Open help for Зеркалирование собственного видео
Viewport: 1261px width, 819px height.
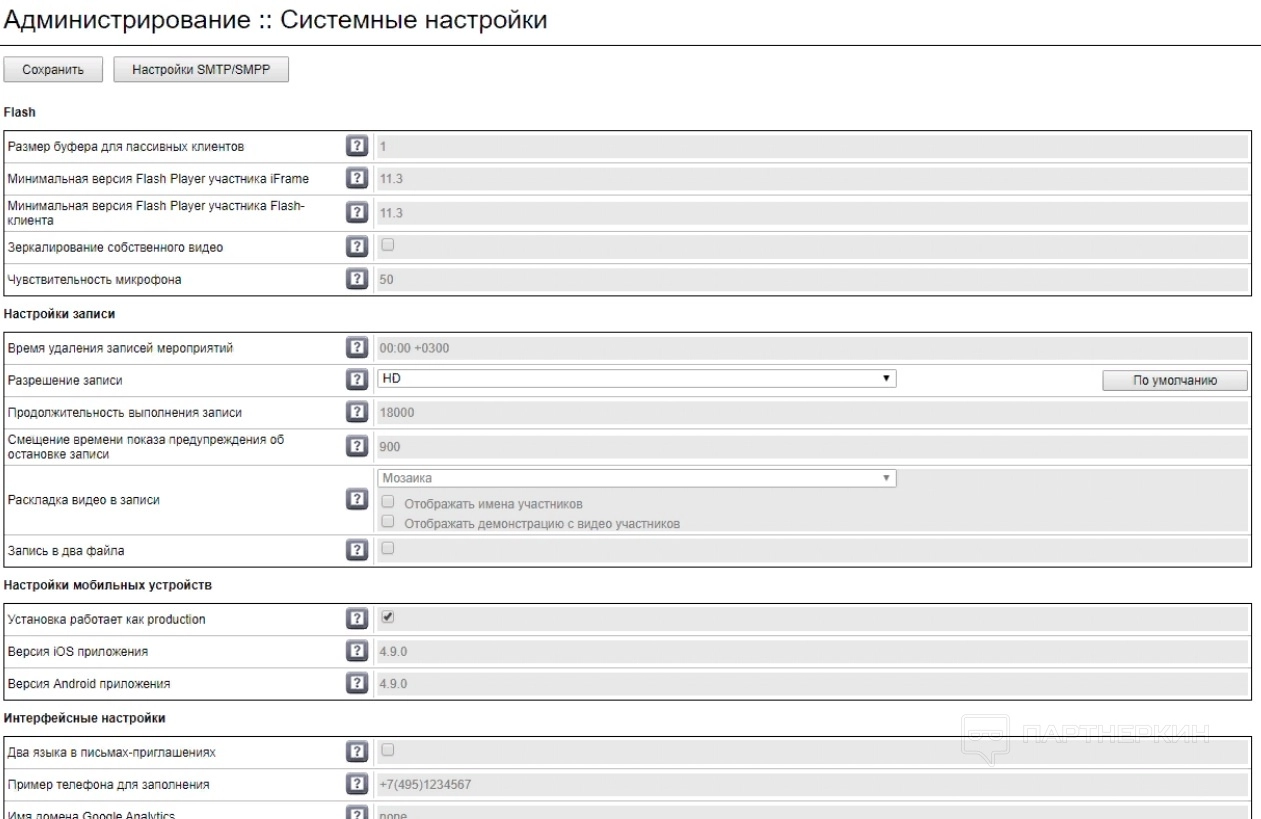[x=354, y=245]
